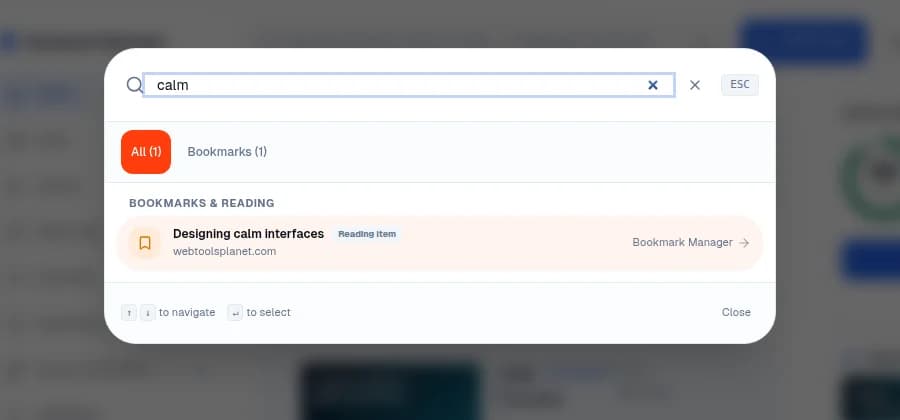
Task: Close the search dialog with the gray X
Action: 695,85
